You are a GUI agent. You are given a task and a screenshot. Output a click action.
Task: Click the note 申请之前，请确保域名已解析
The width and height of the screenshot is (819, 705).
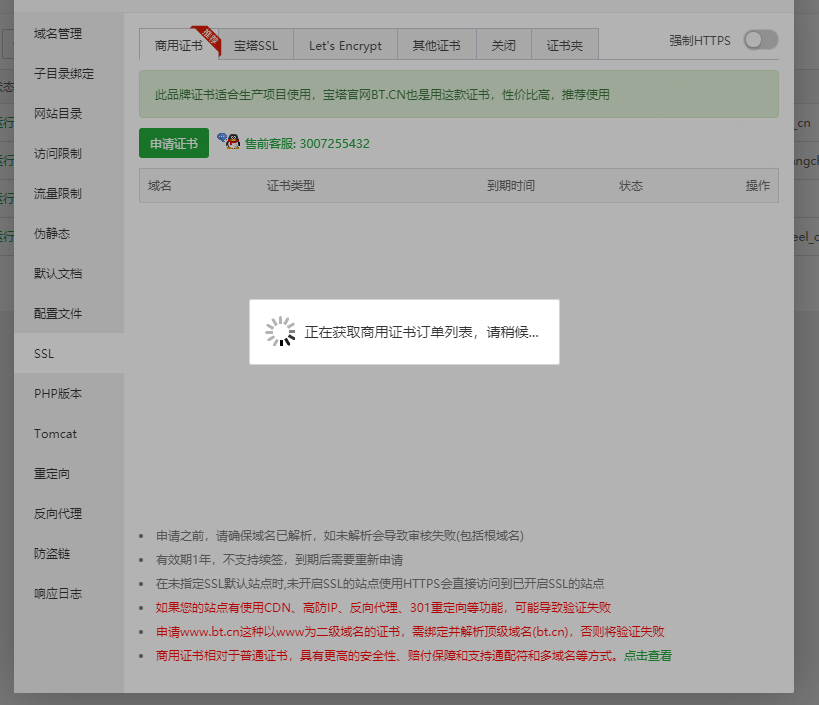coord(340,536)
